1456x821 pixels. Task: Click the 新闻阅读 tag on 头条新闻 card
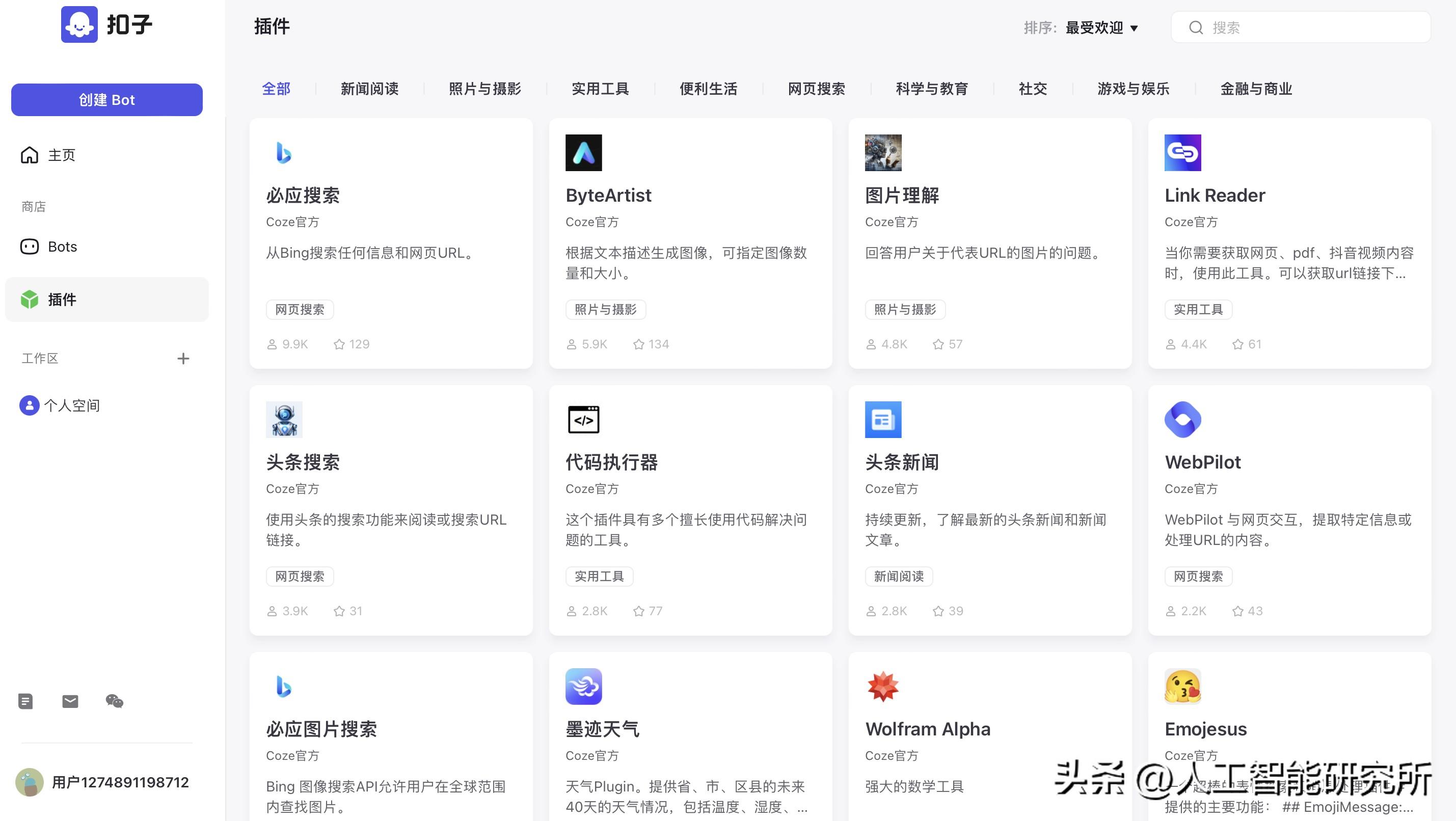(x=899, y=577)
